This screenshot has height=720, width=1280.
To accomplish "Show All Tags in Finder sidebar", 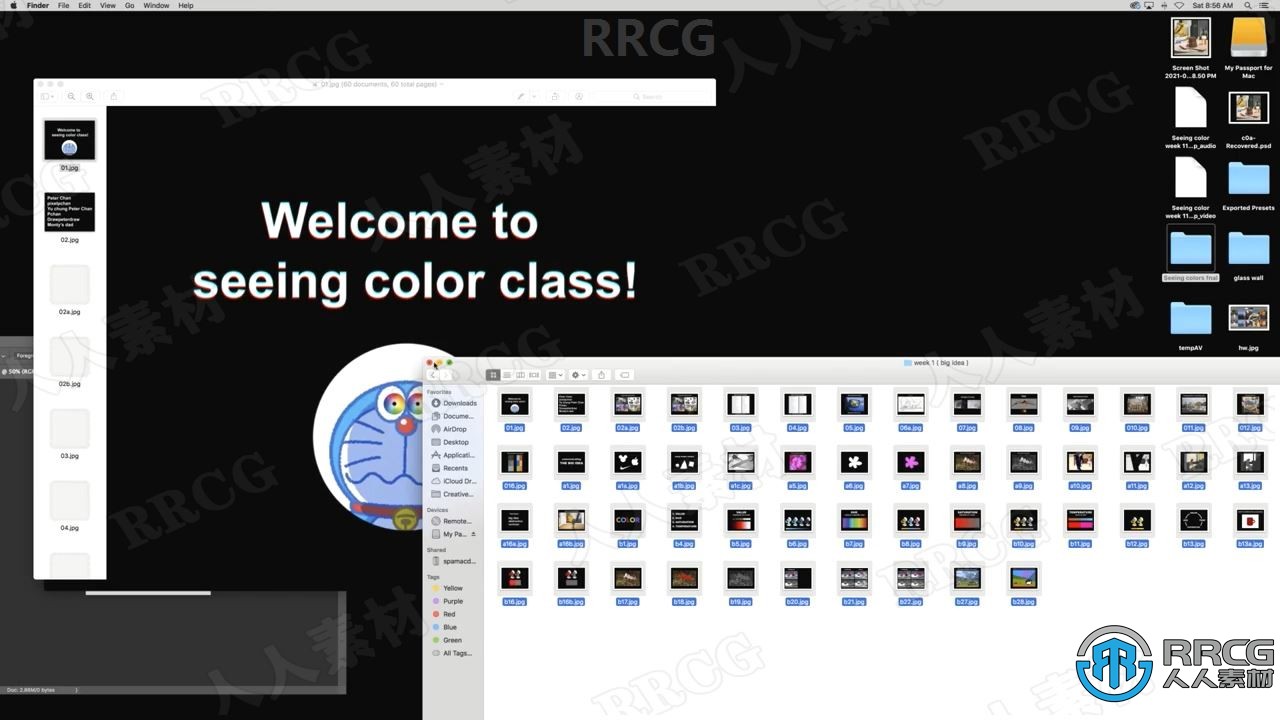I will pyautogui.click(x=451, y=653).
